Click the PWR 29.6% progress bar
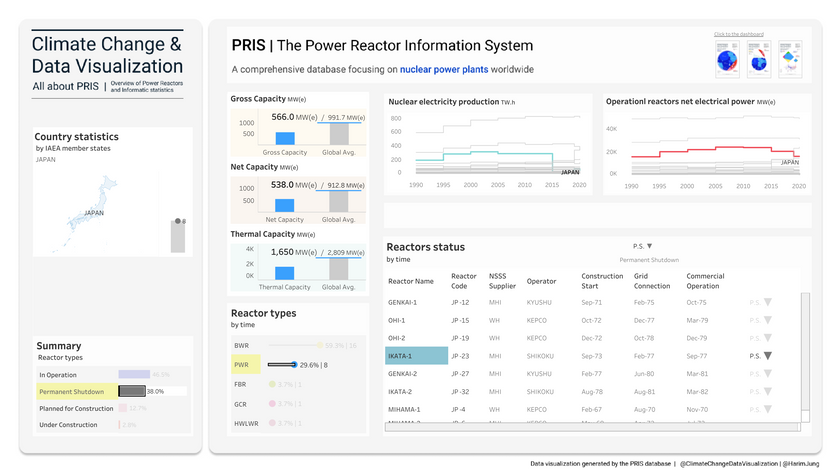This screenshot has width=840, height=472. pyautogui.click(x=281, y=365)
